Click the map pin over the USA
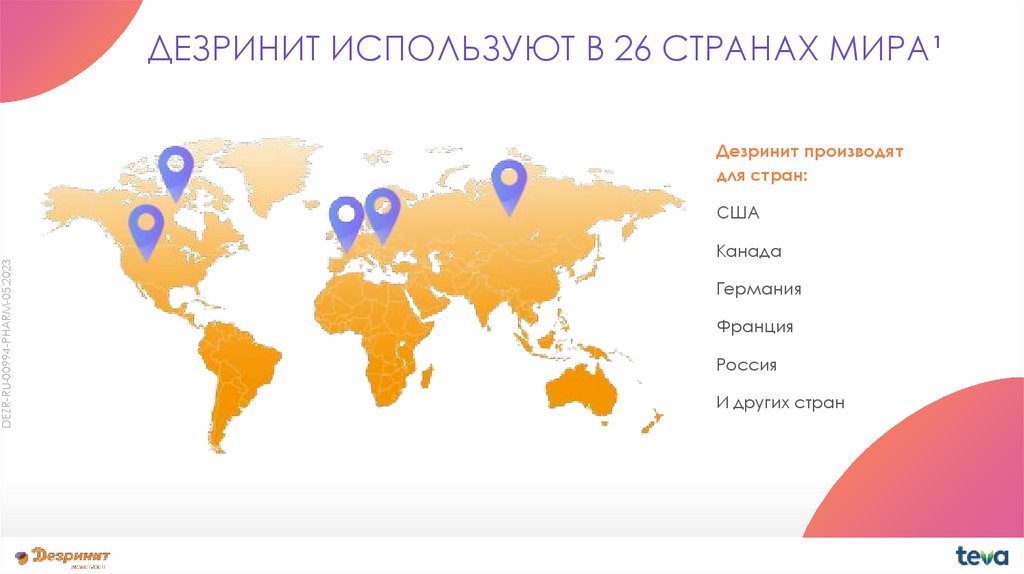1024x574 pixels. (146, 232)
